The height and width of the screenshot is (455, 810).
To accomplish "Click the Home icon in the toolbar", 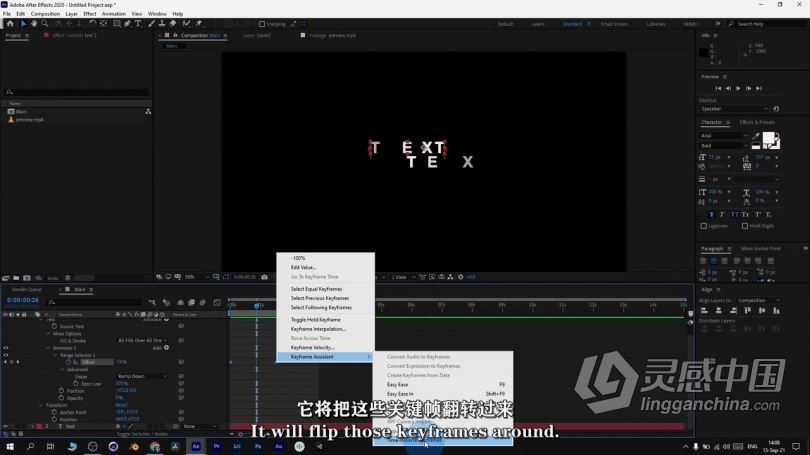I will [10, 24].
